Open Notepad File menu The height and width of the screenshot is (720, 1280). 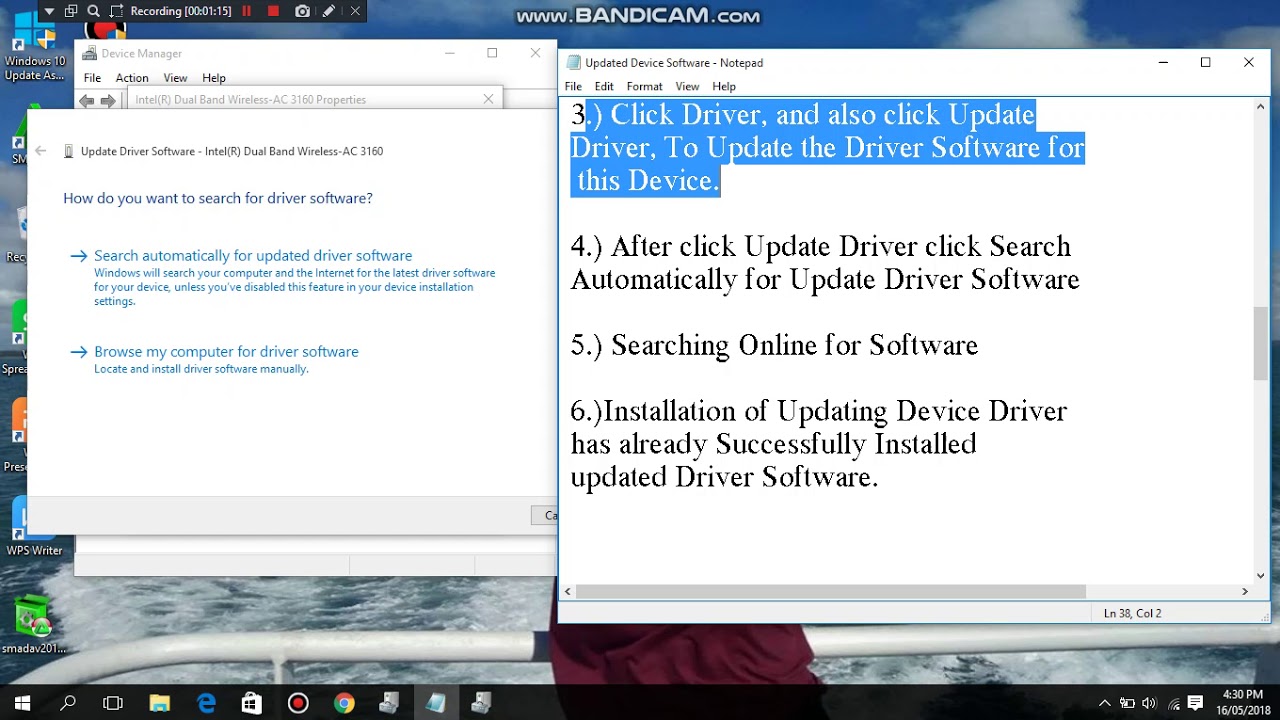pyautogui.click(x=573, y=87)
